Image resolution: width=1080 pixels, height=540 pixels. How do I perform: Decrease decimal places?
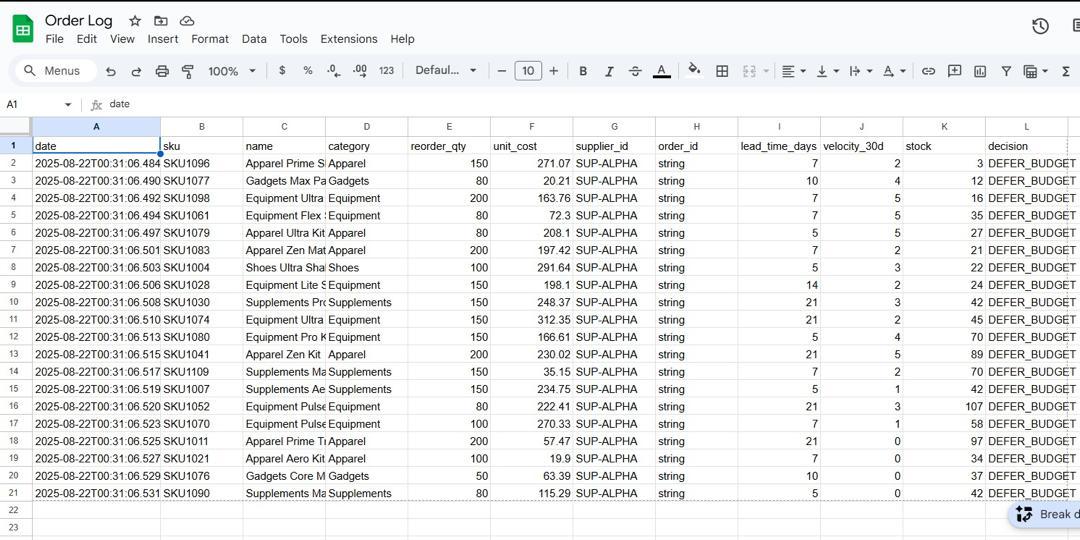[x=333, y=70]
